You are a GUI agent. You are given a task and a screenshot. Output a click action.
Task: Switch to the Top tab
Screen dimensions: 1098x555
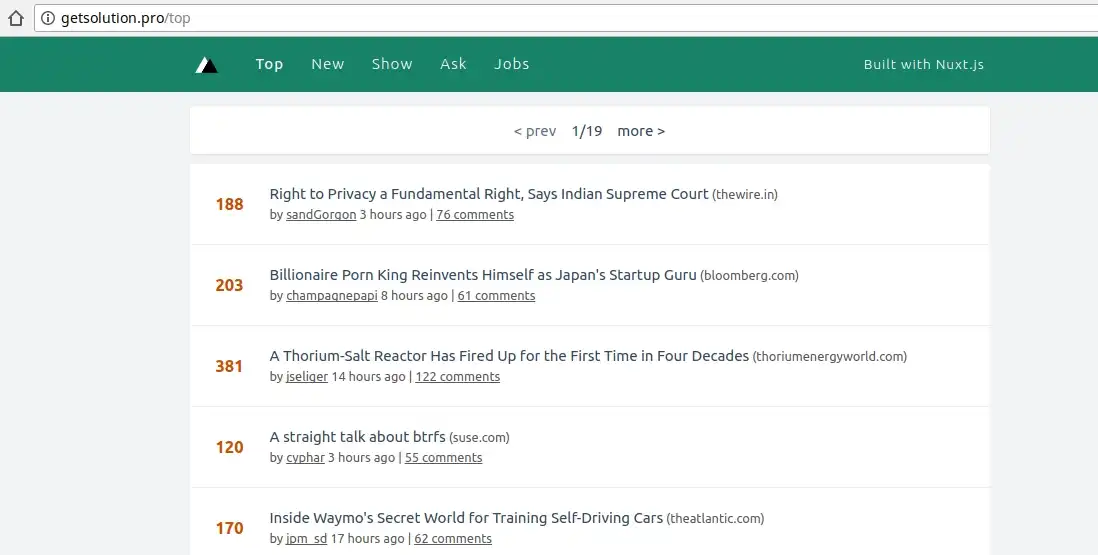coord(269,64)
